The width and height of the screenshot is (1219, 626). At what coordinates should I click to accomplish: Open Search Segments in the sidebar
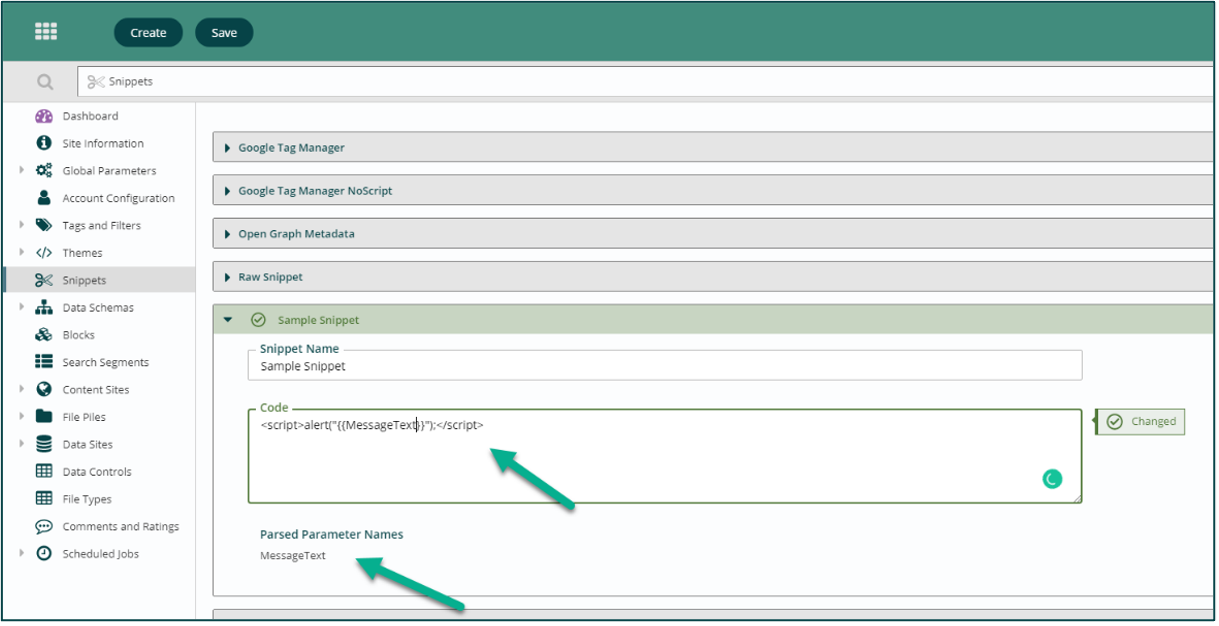point(105,362)
